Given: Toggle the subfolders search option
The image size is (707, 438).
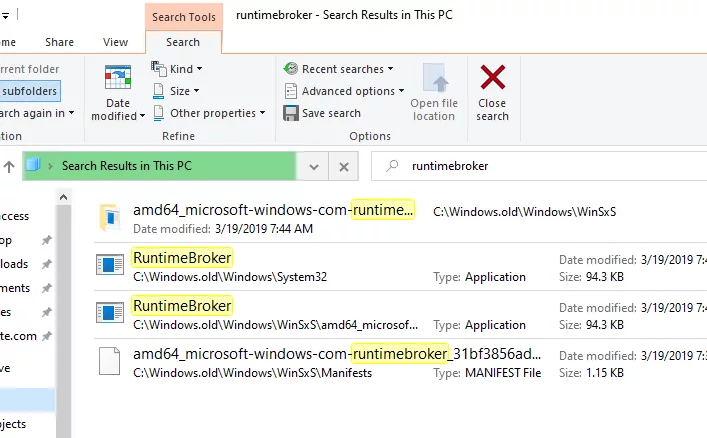Looking at the screenshot, I should tap(30, 91).
